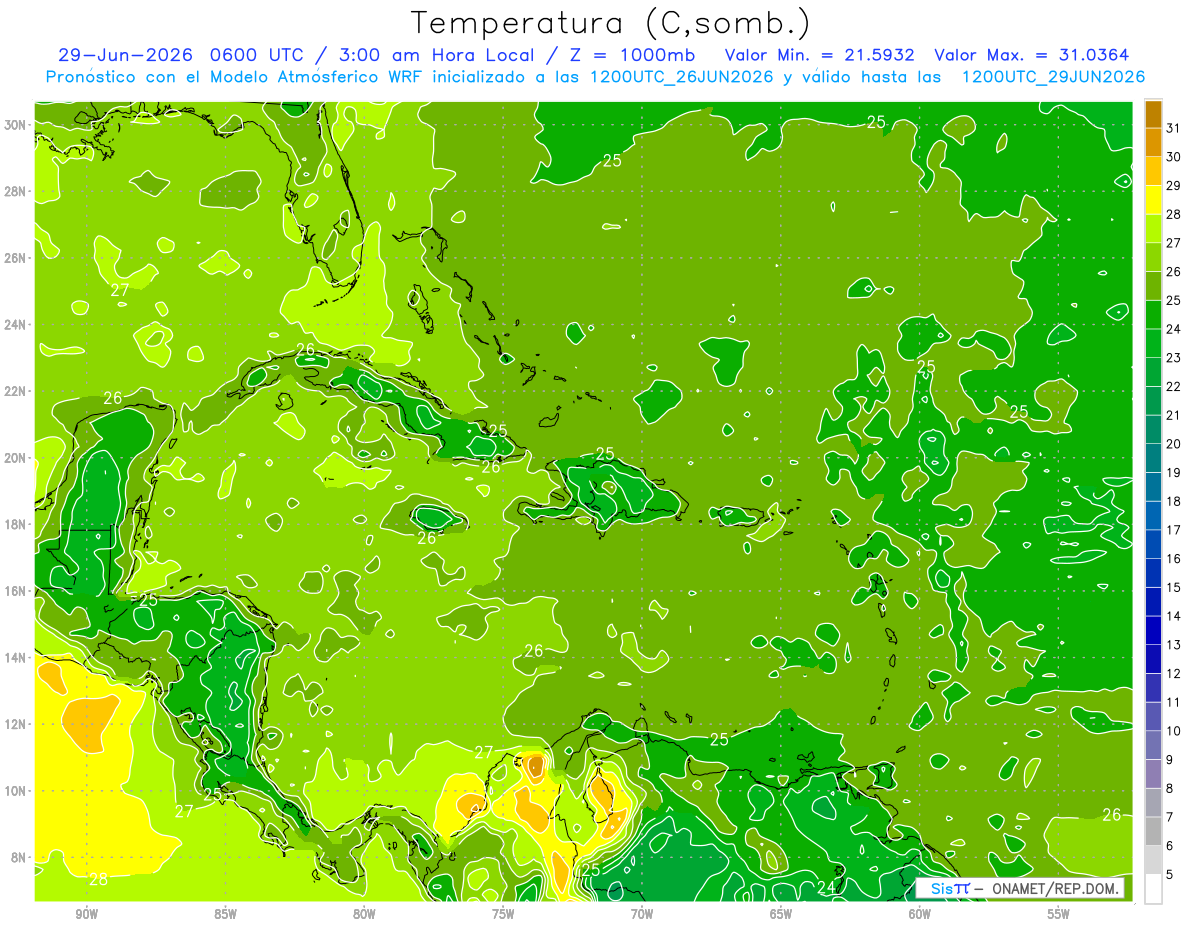This screenshot has width=1200, height=927.
Task: Click the 65W longitude axis label
Action: click(x=781, y=914)
